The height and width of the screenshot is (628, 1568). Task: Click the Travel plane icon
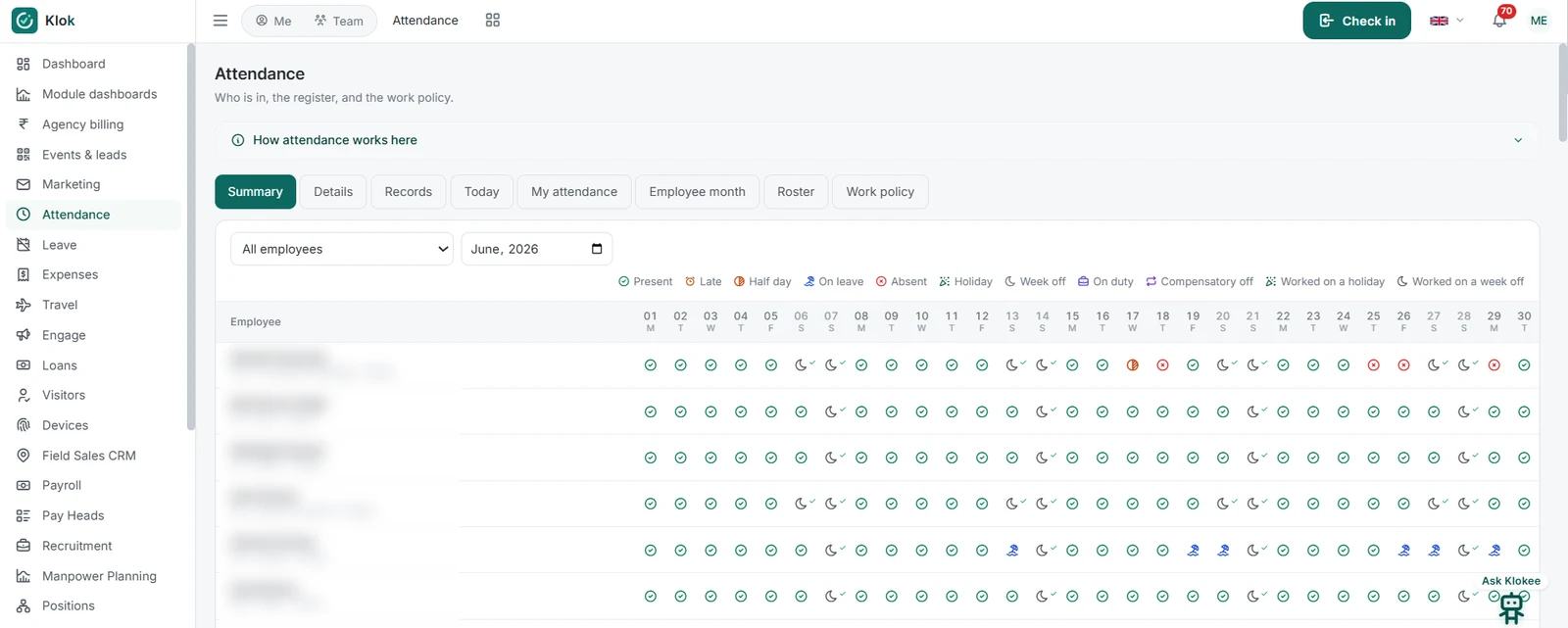coord(24,305)
